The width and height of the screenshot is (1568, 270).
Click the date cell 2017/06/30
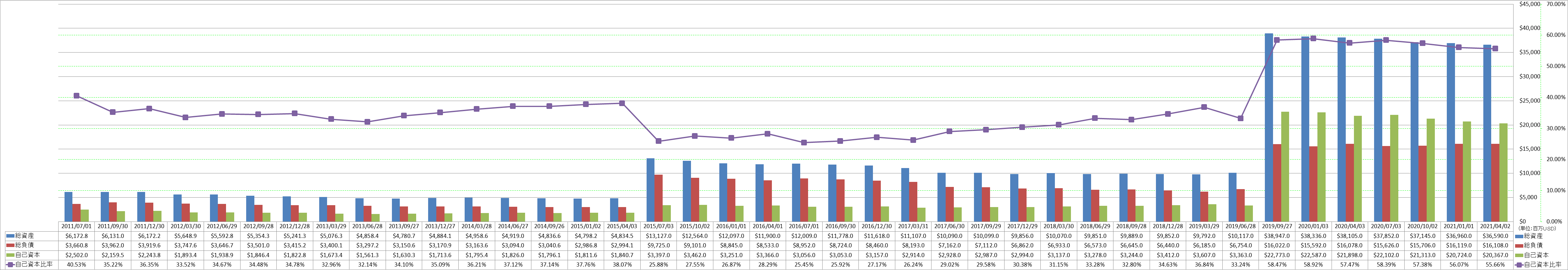coord(949,226)
